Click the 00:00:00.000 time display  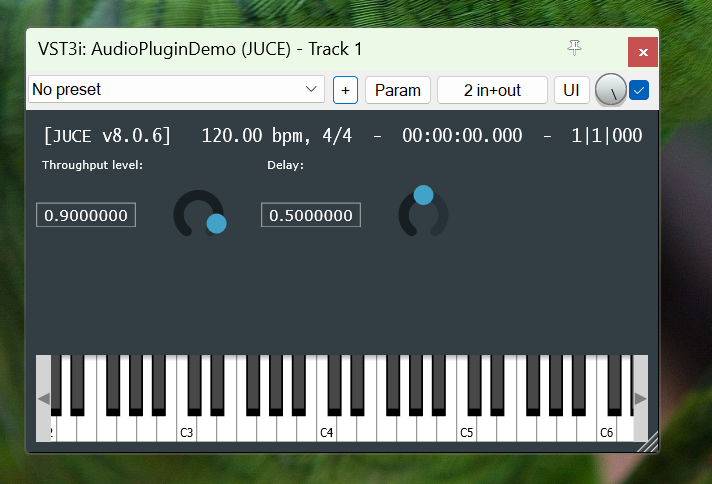(462, 136)
